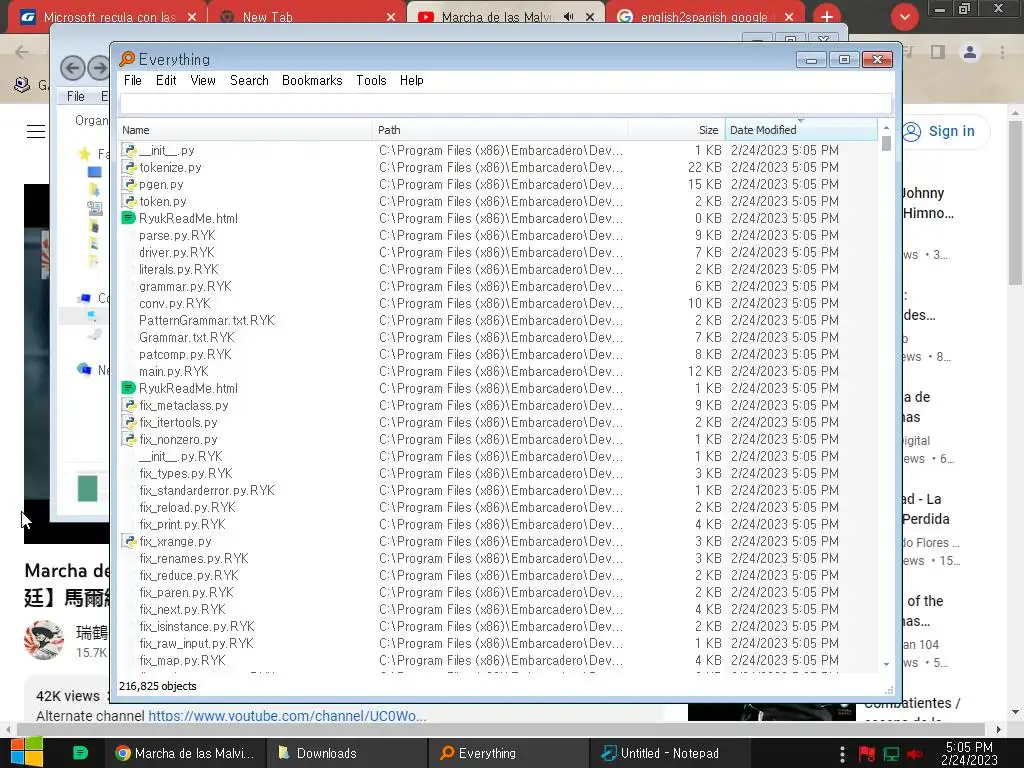The image size is (1024, 768).
Task: Click the green icon of 0 KB RyukReadMe.html
Action: click(129, 218)
